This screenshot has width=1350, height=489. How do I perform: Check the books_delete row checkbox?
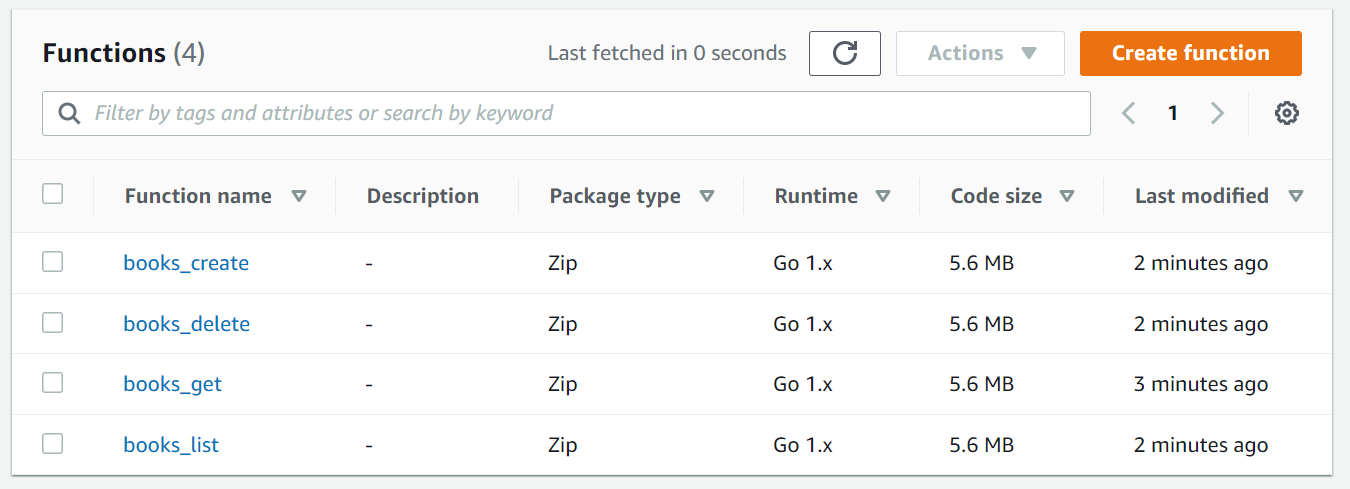click(x=53, y=323)
